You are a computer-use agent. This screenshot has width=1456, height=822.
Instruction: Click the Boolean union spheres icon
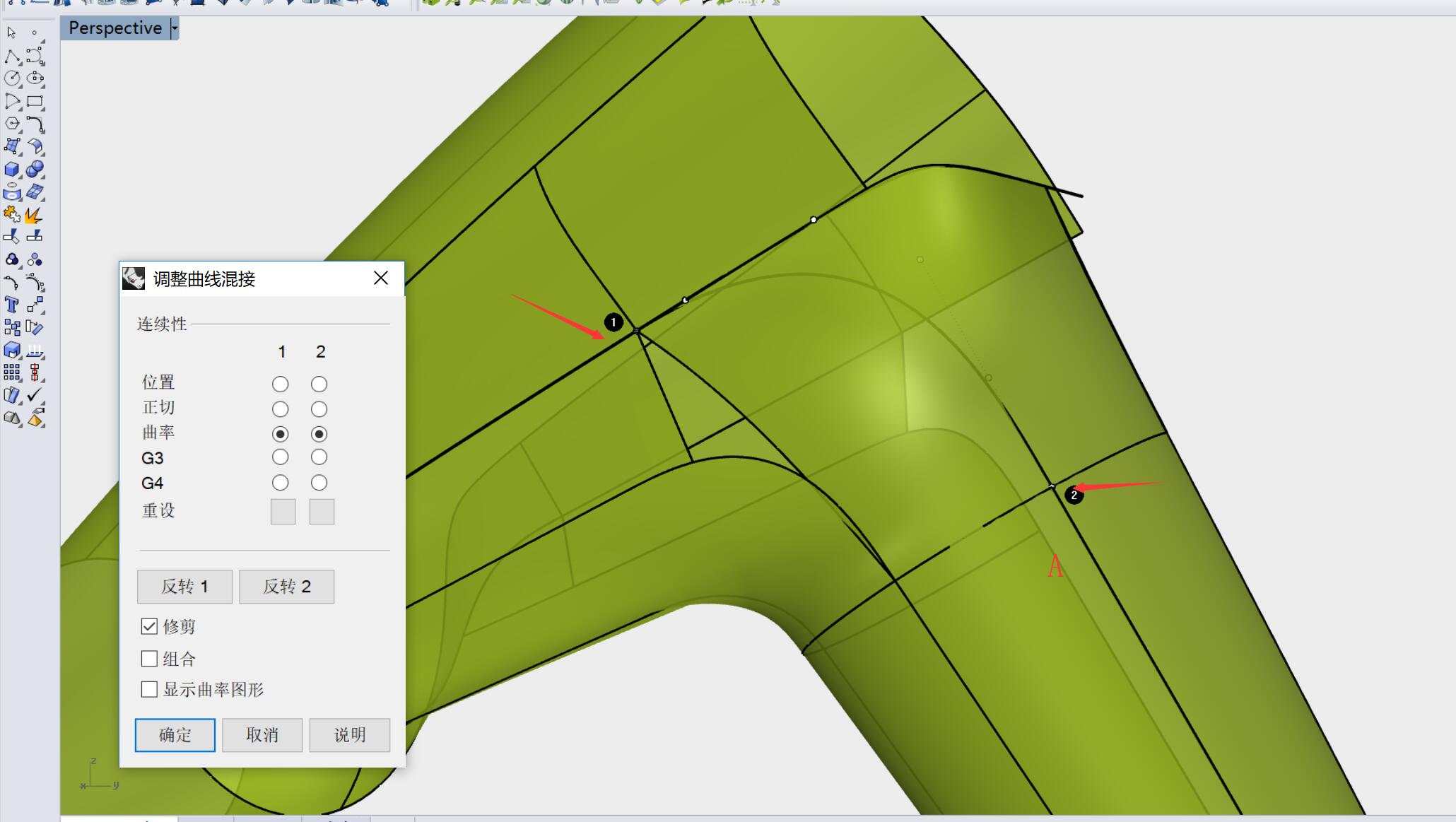tap(35, 170)
